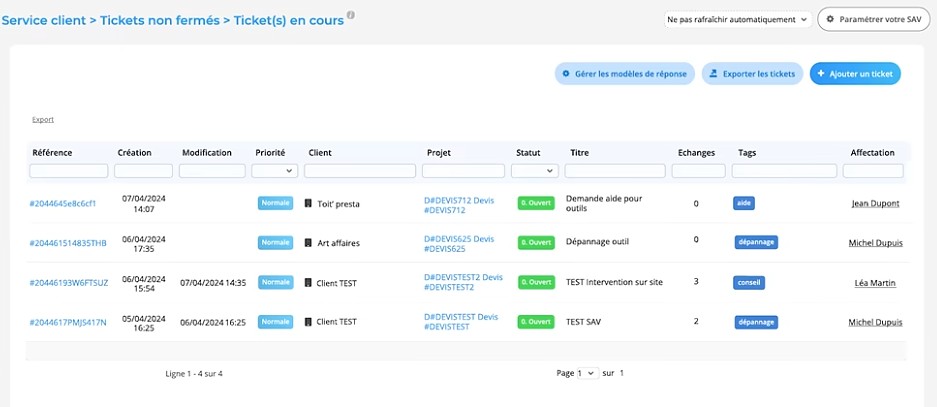Click assignee Léa Martin
Screen dimensions: 937x407
[876, 283]
